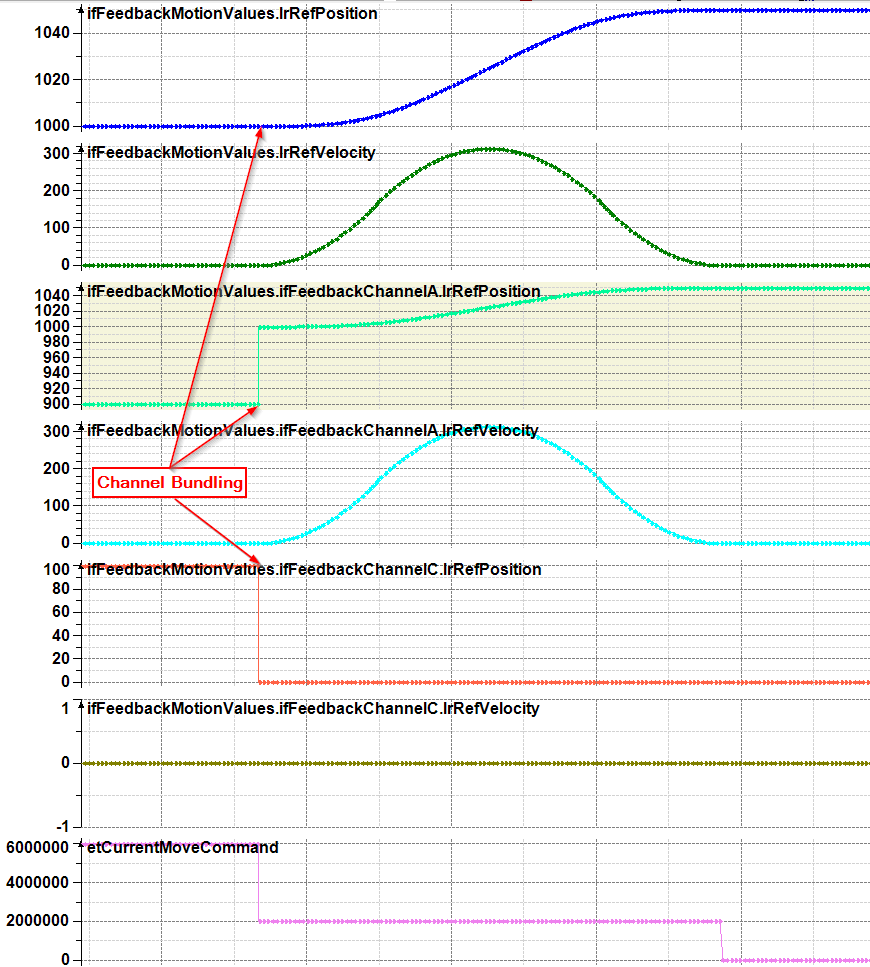Click the 4000000 y-axis label
The width and height of the screenshot is (870, 967).
37,884
